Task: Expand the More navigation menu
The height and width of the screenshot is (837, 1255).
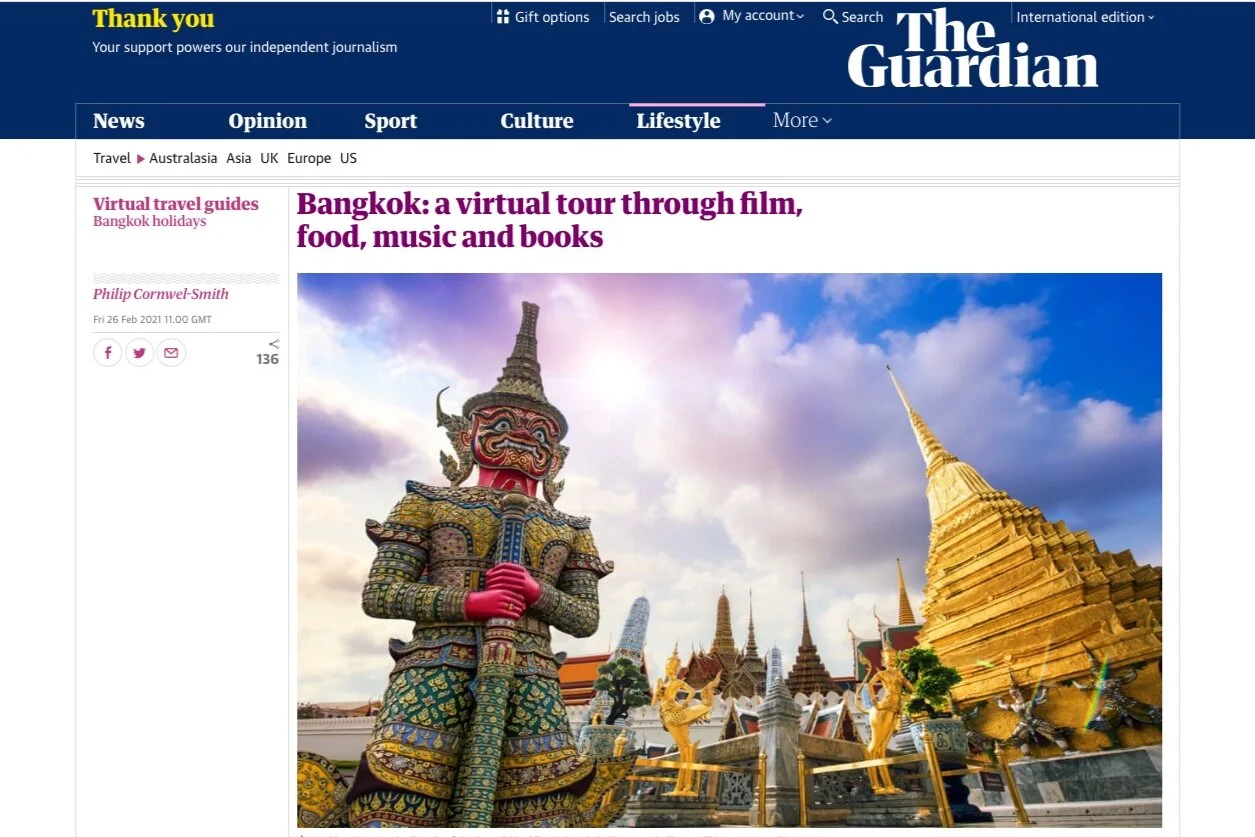Action: click(x=802, y=121)
